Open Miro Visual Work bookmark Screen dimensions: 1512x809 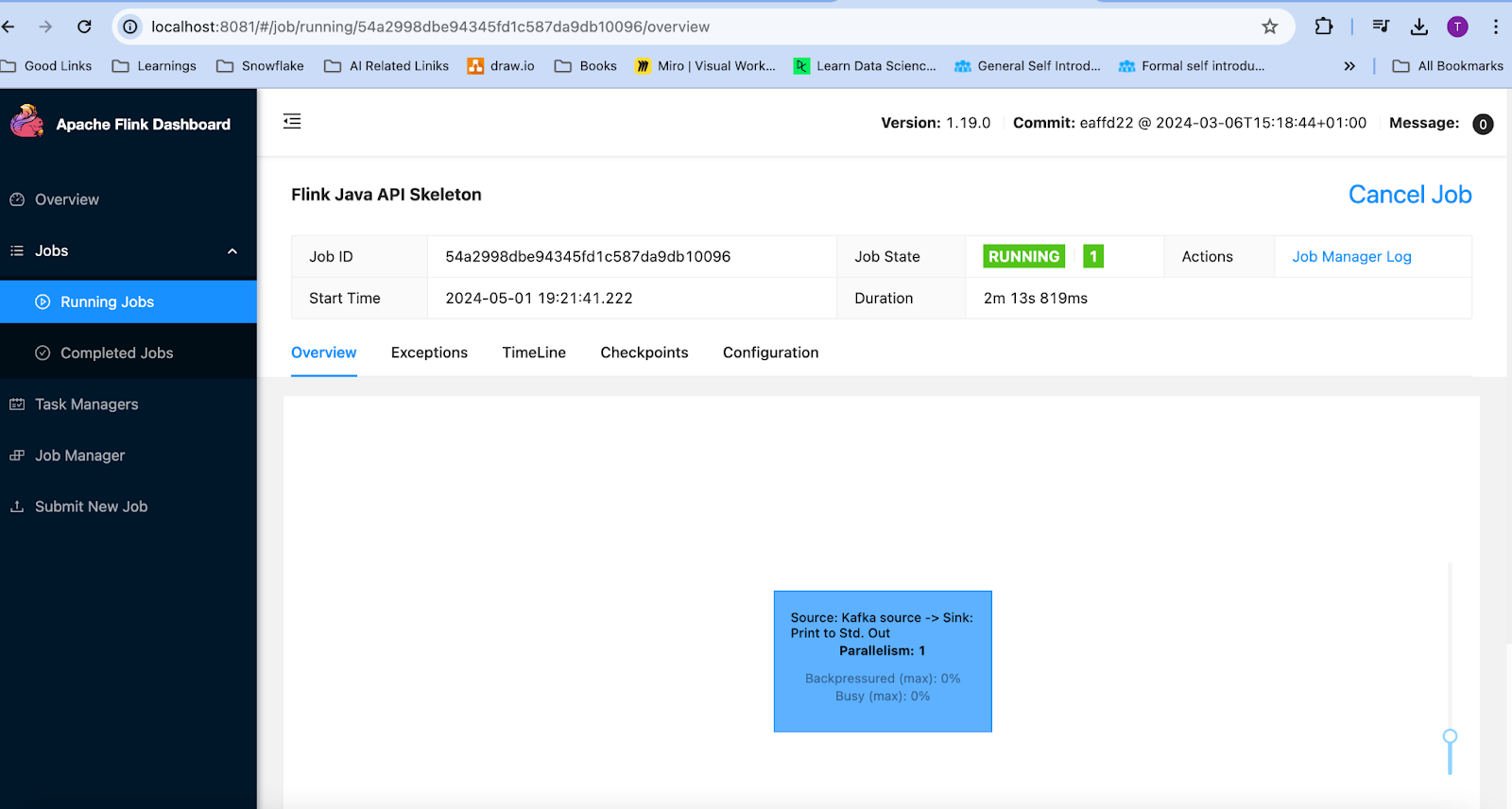(705, 66)
